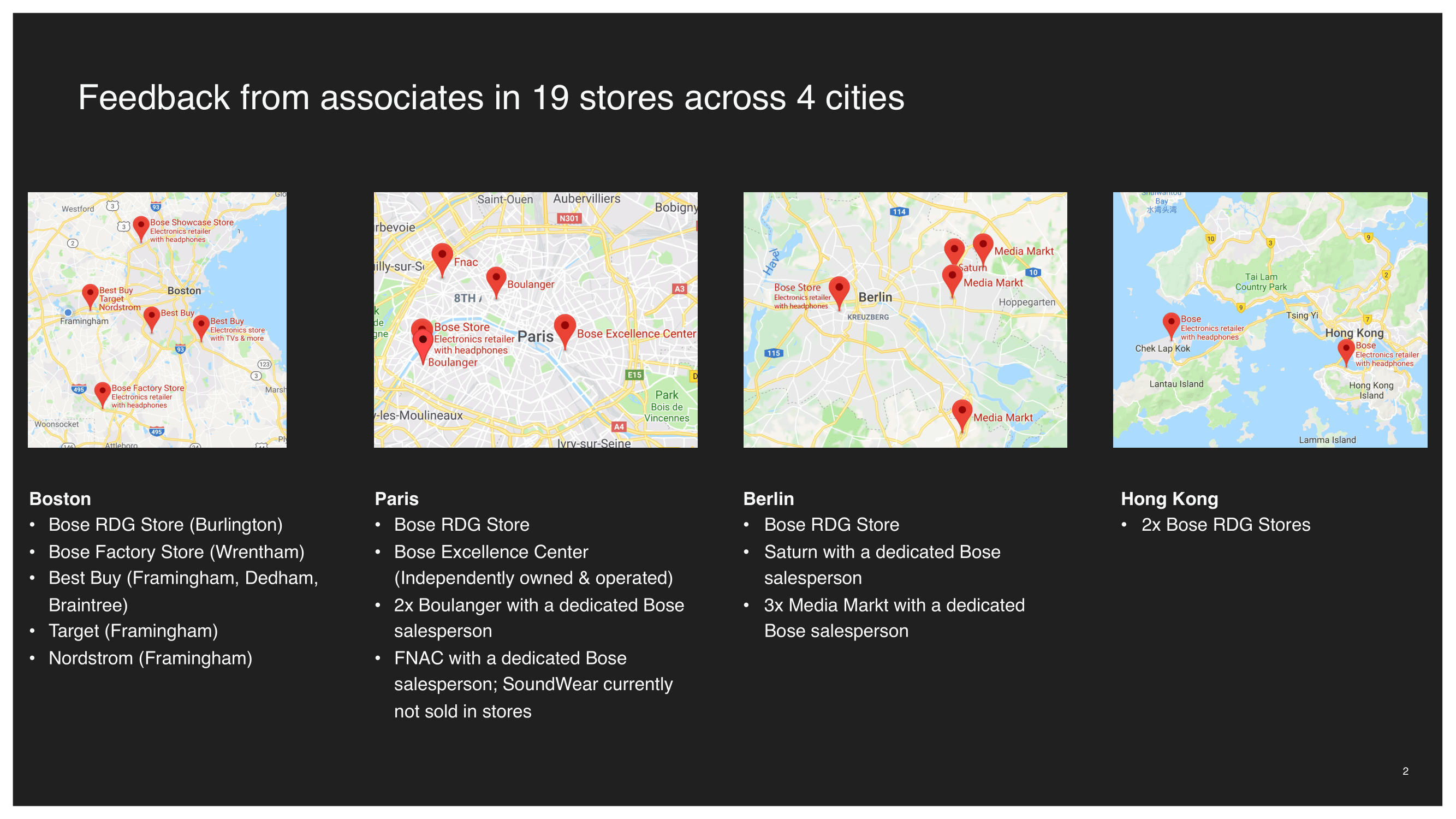Click the A3 road shield on Paris map
This screenshot has width=1456, height=819.
(679, 289)
